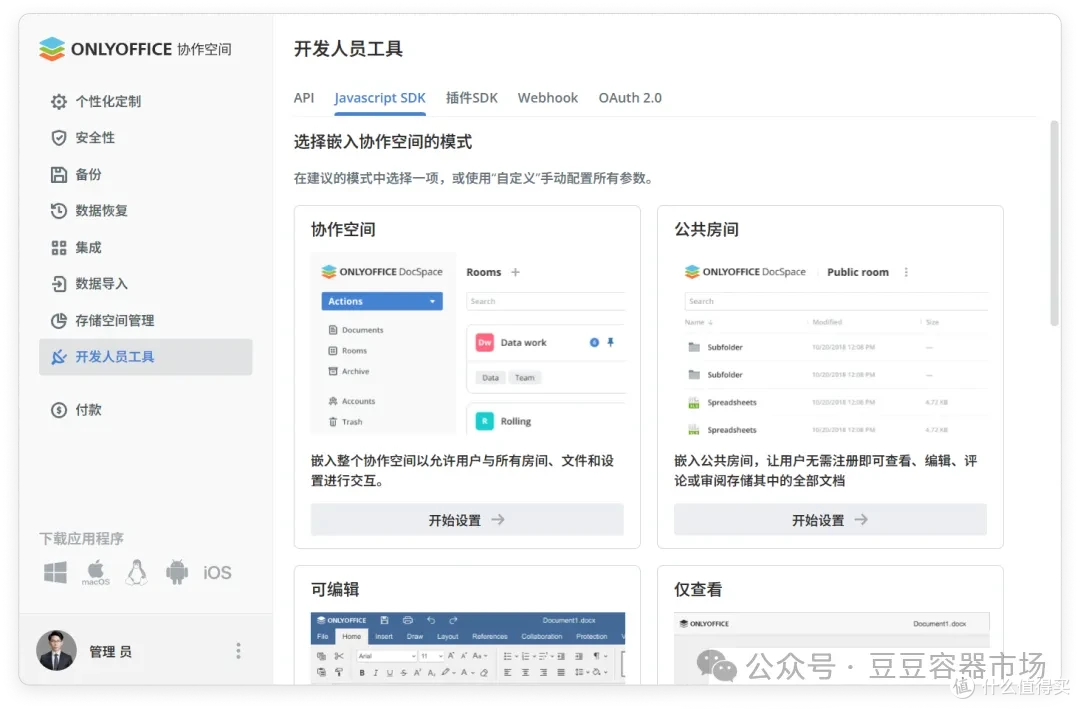Go to the 安全性 settings page
Screen dimensions: 1080x709
(x=95, y=138)
